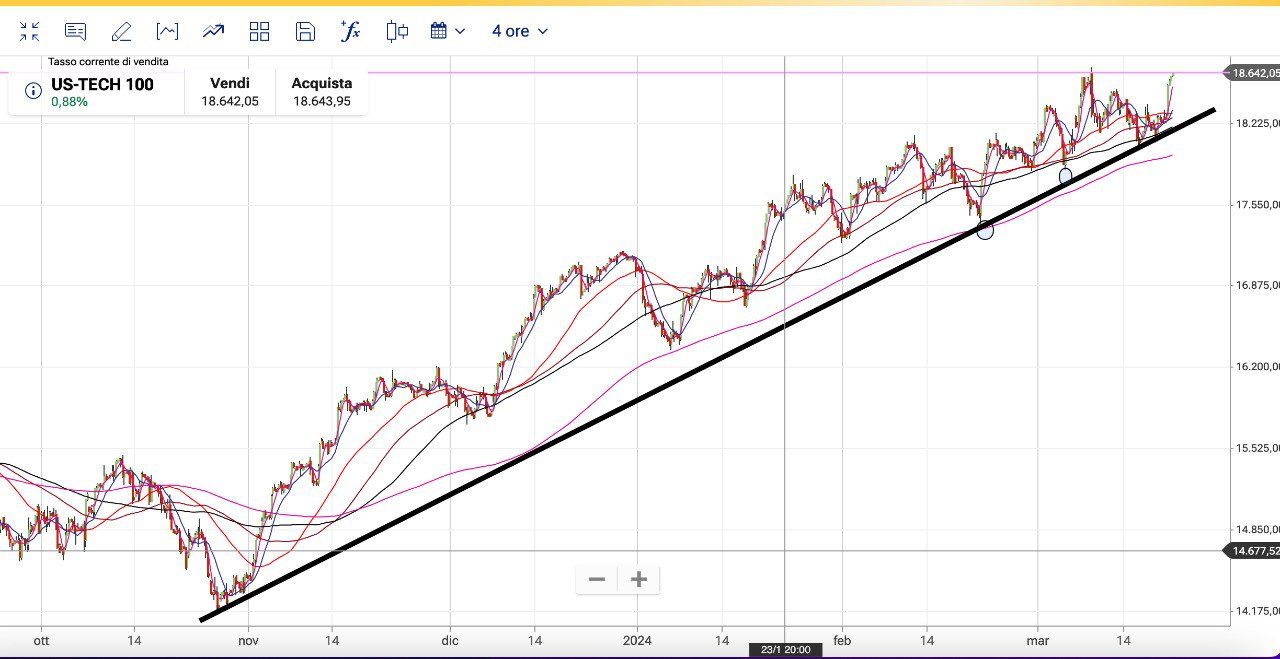Click the collapse fullscreen arrows icon

30,32
